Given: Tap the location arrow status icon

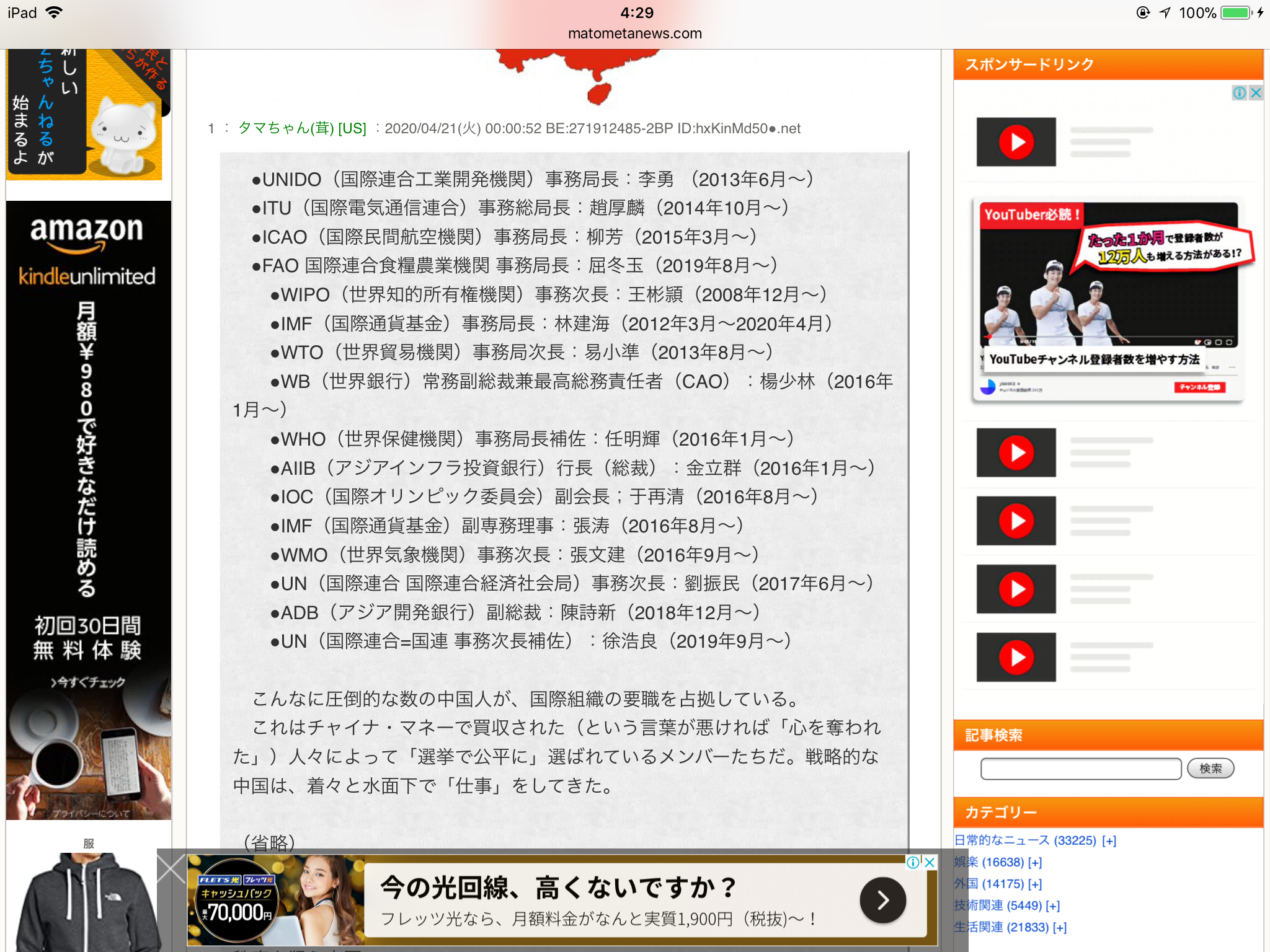Looking at the screenshot, I should tap(1165, 12).
